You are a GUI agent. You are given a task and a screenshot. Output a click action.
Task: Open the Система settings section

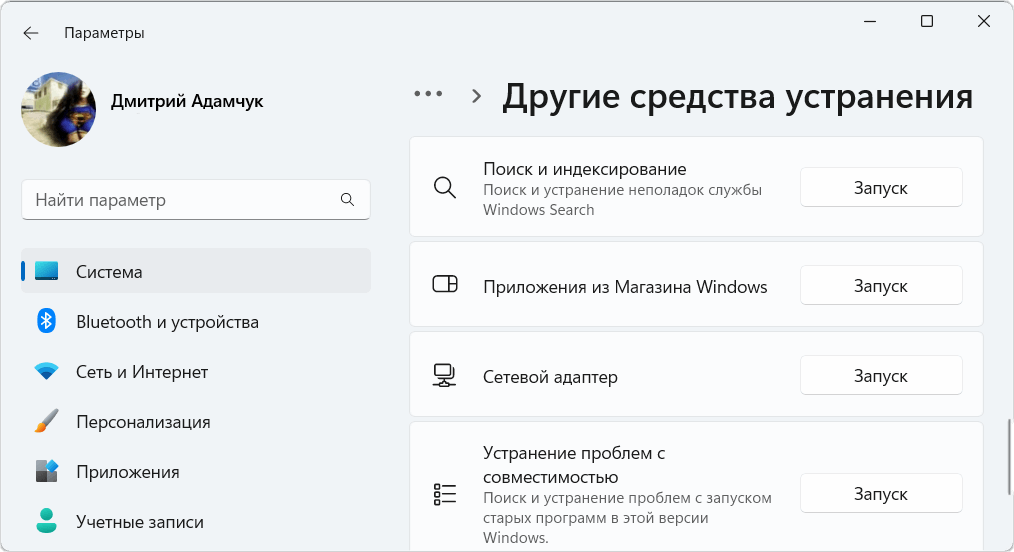109,272
